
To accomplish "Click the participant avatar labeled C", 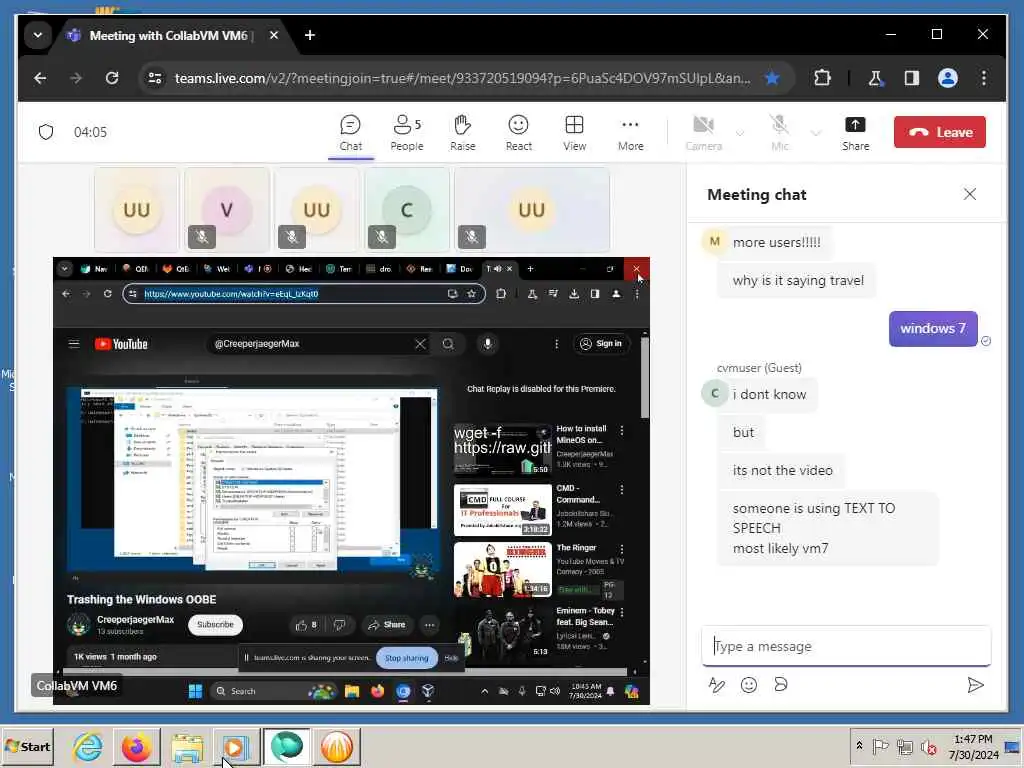I will tap(406, 210).
